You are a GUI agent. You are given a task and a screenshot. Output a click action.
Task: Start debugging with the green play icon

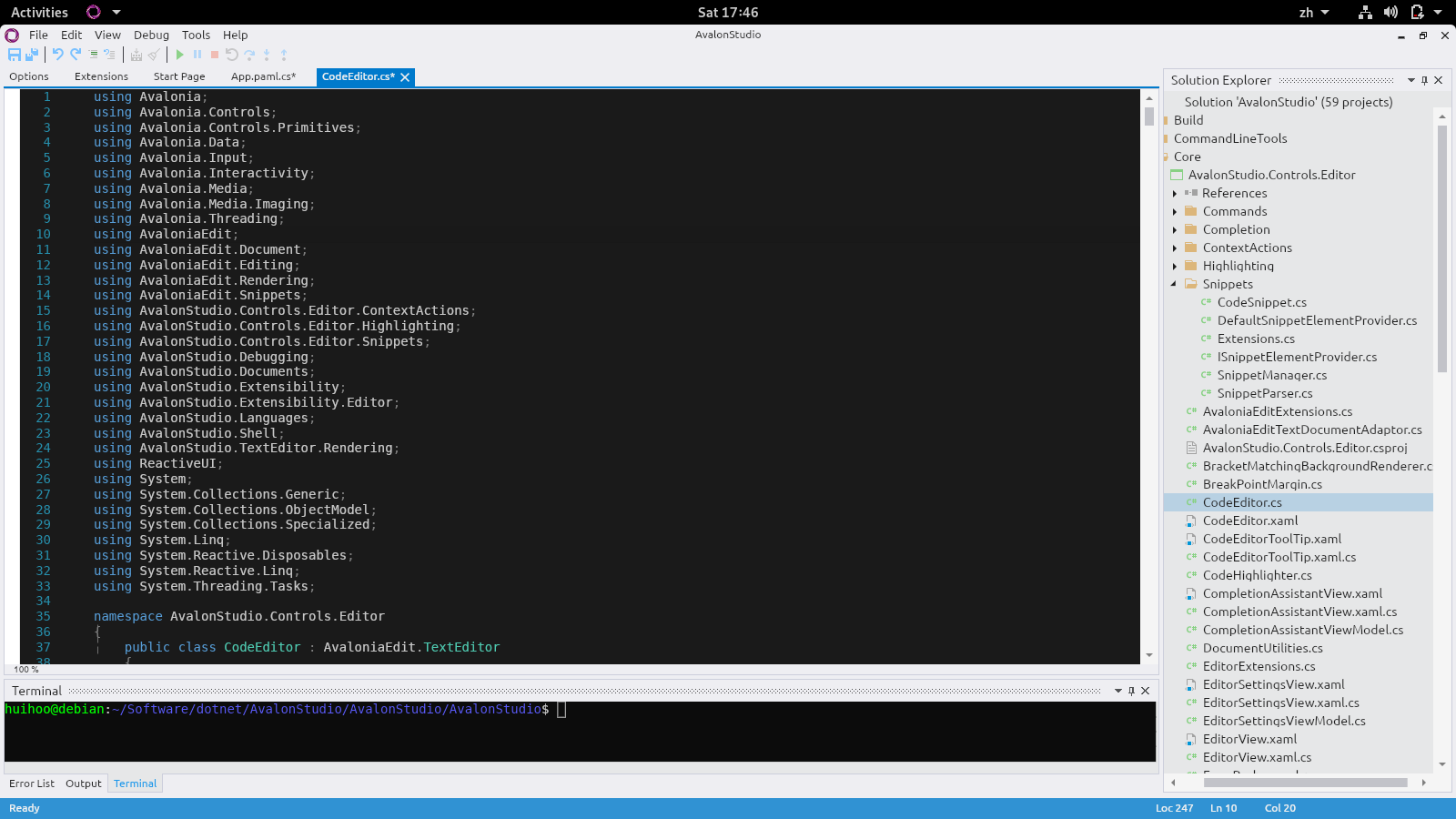(180, 55)
